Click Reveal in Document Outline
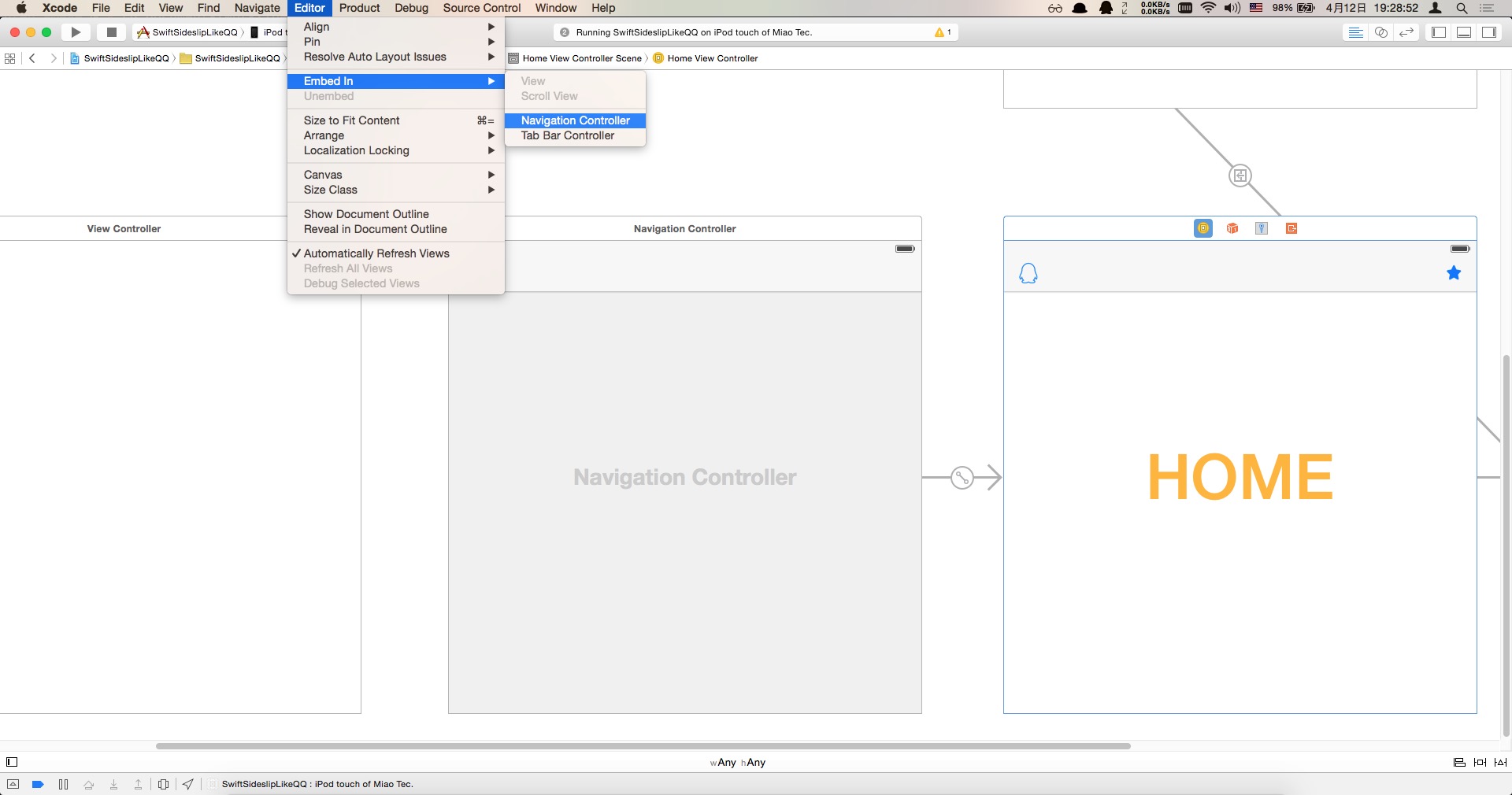 coord(395,229)
